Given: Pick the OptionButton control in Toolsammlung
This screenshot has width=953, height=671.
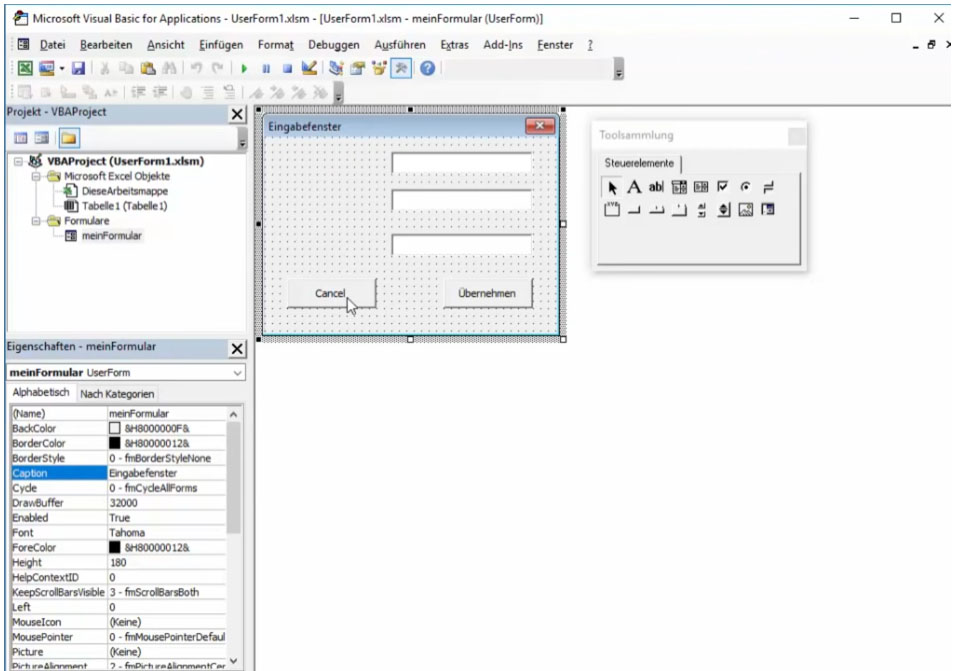Looking at the screenshot, I should [x=745, y=187].
